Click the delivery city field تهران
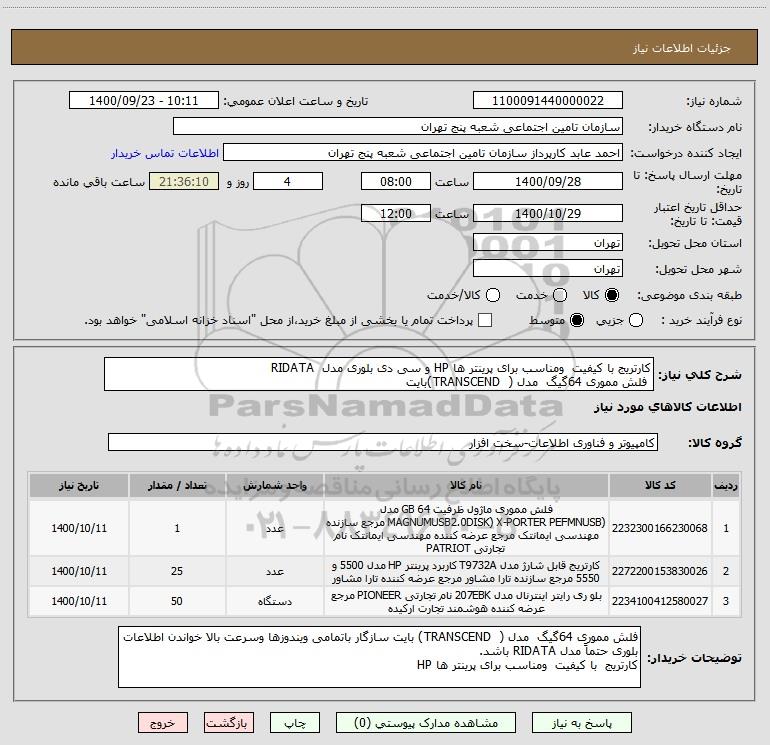770x745 pixels. point(548,269)
